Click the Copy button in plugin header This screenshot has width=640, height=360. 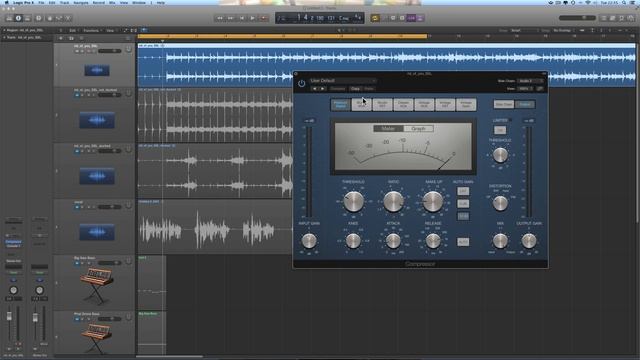tap(356, 89)
